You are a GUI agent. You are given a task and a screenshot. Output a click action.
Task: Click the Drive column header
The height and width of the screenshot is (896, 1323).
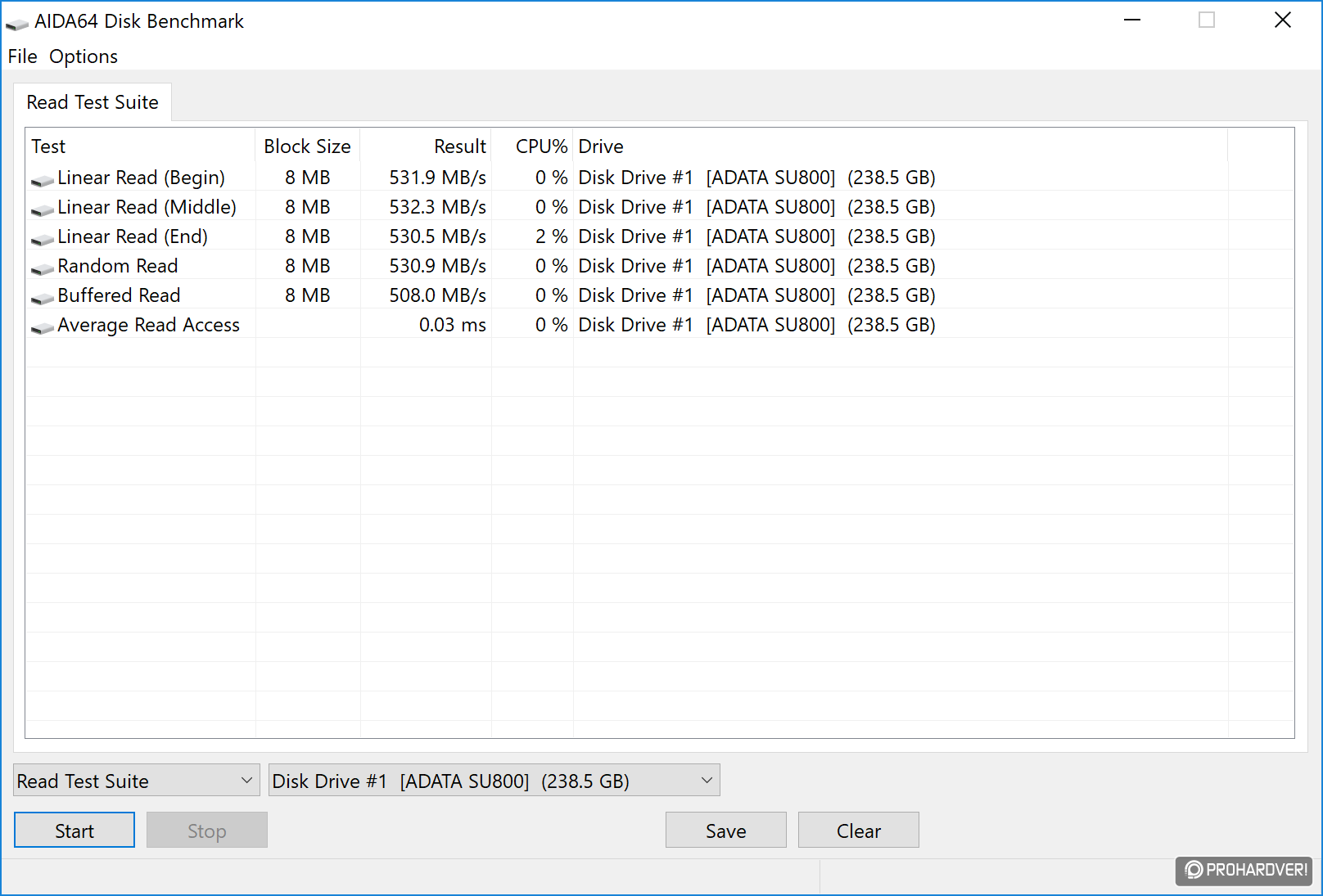(901, 146)
